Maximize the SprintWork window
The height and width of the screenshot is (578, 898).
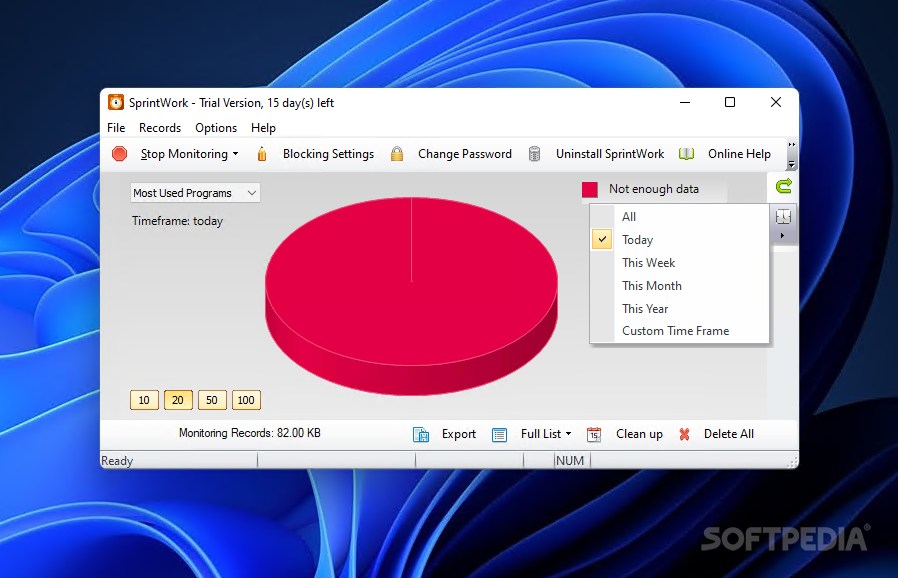tap(730, 103)
